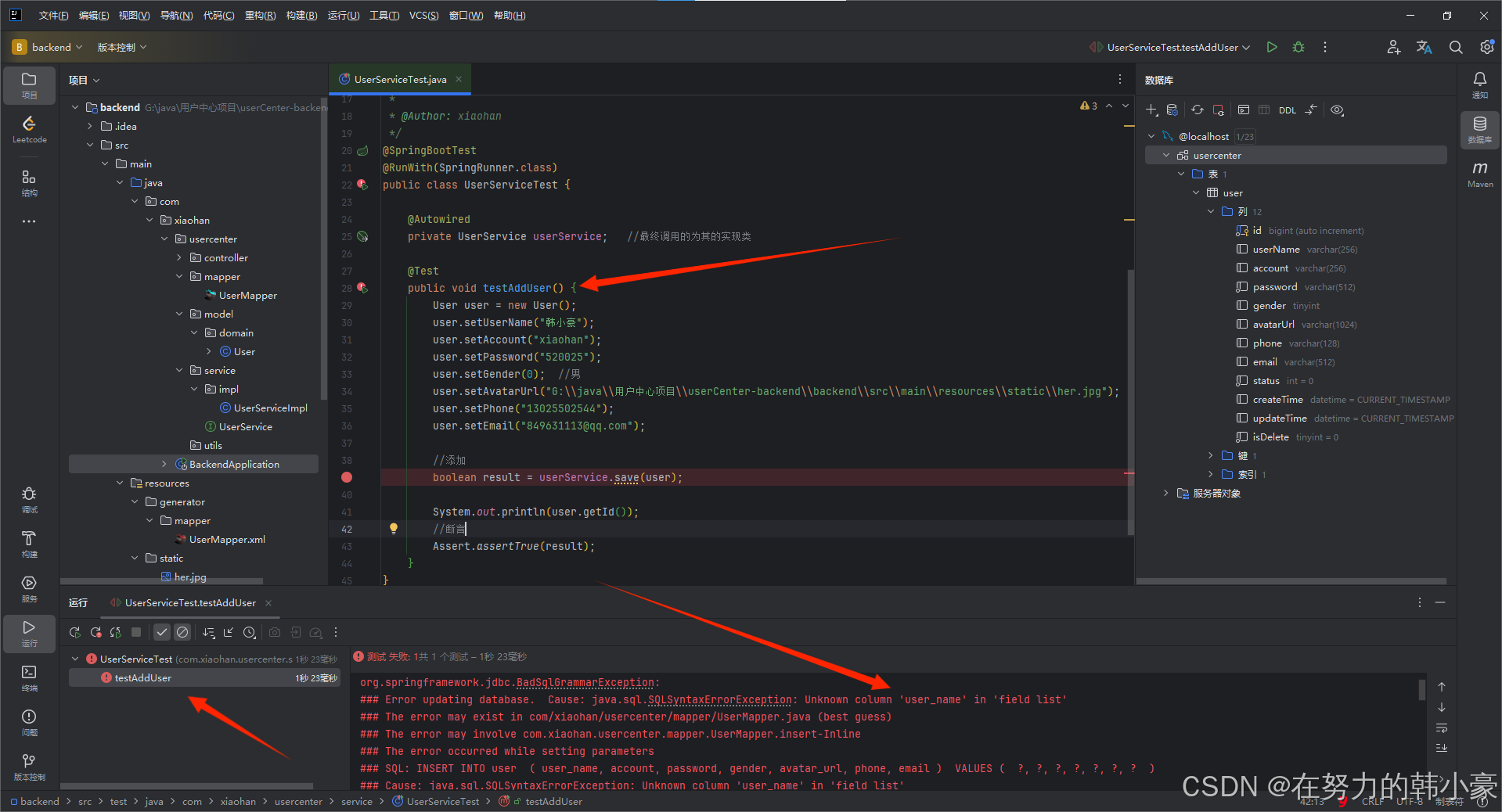The height and width of the screenshot is (812, 1502).
Task: Toggle the show ignored tests filter
Action: point(182,632)
